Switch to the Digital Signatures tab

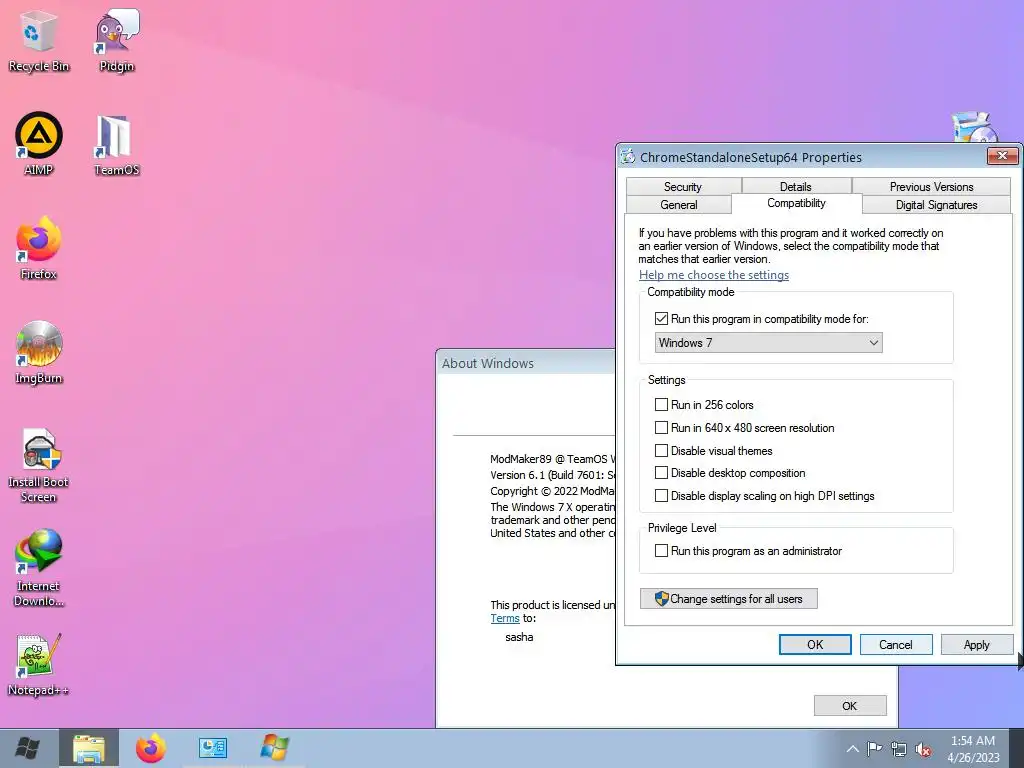[x=936, y=205]
